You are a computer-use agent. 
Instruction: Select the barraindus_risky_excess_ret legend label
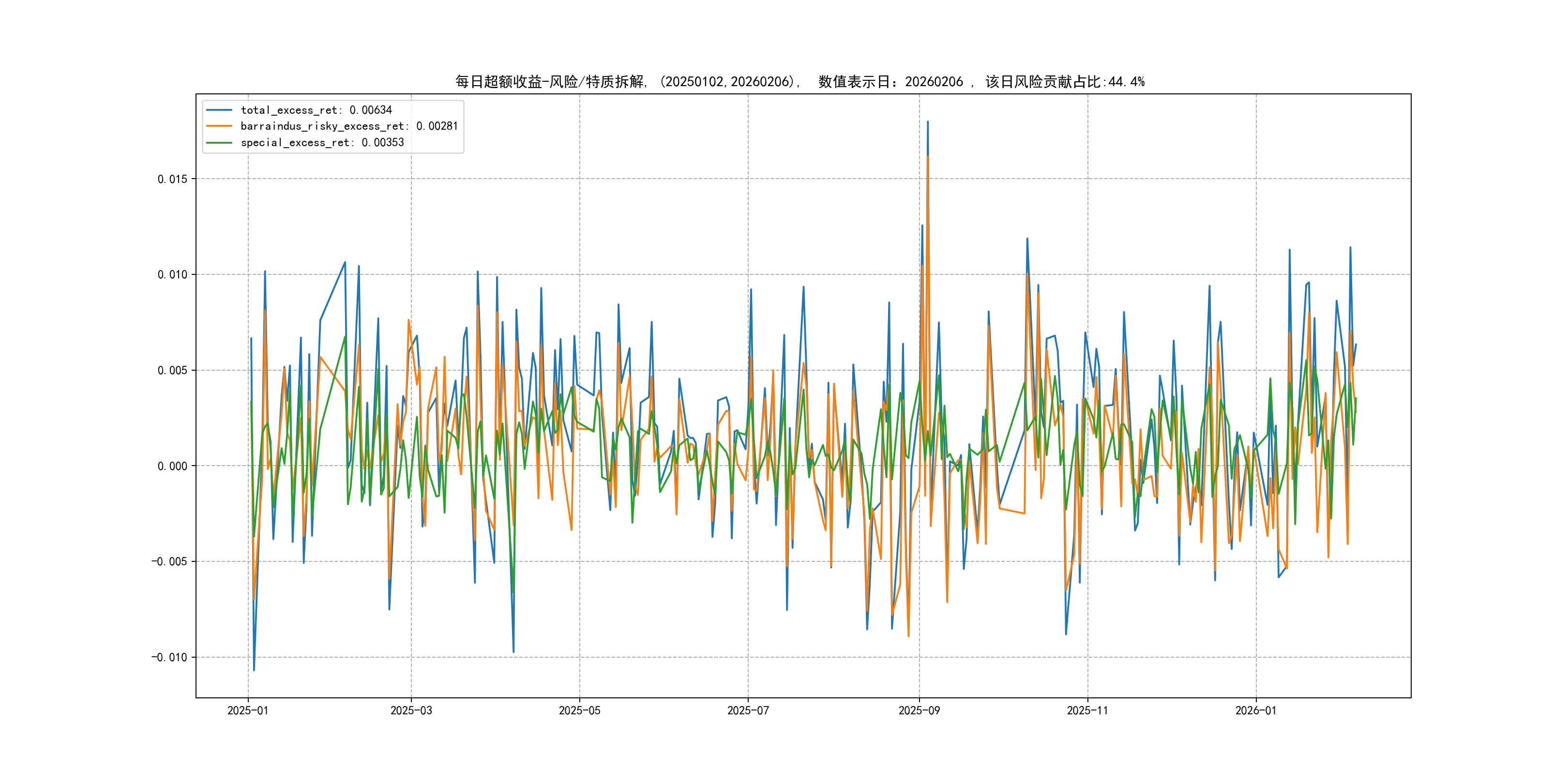click(349, 126)
